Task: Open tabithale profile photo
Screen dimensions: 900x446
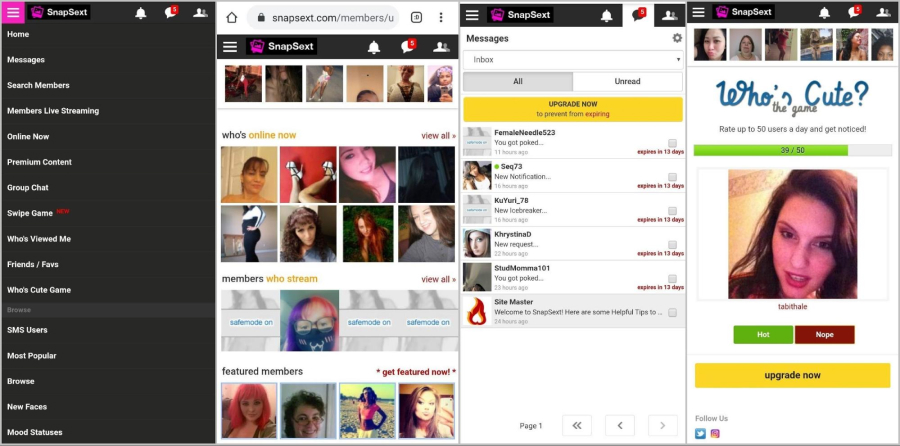Action: 792,234
